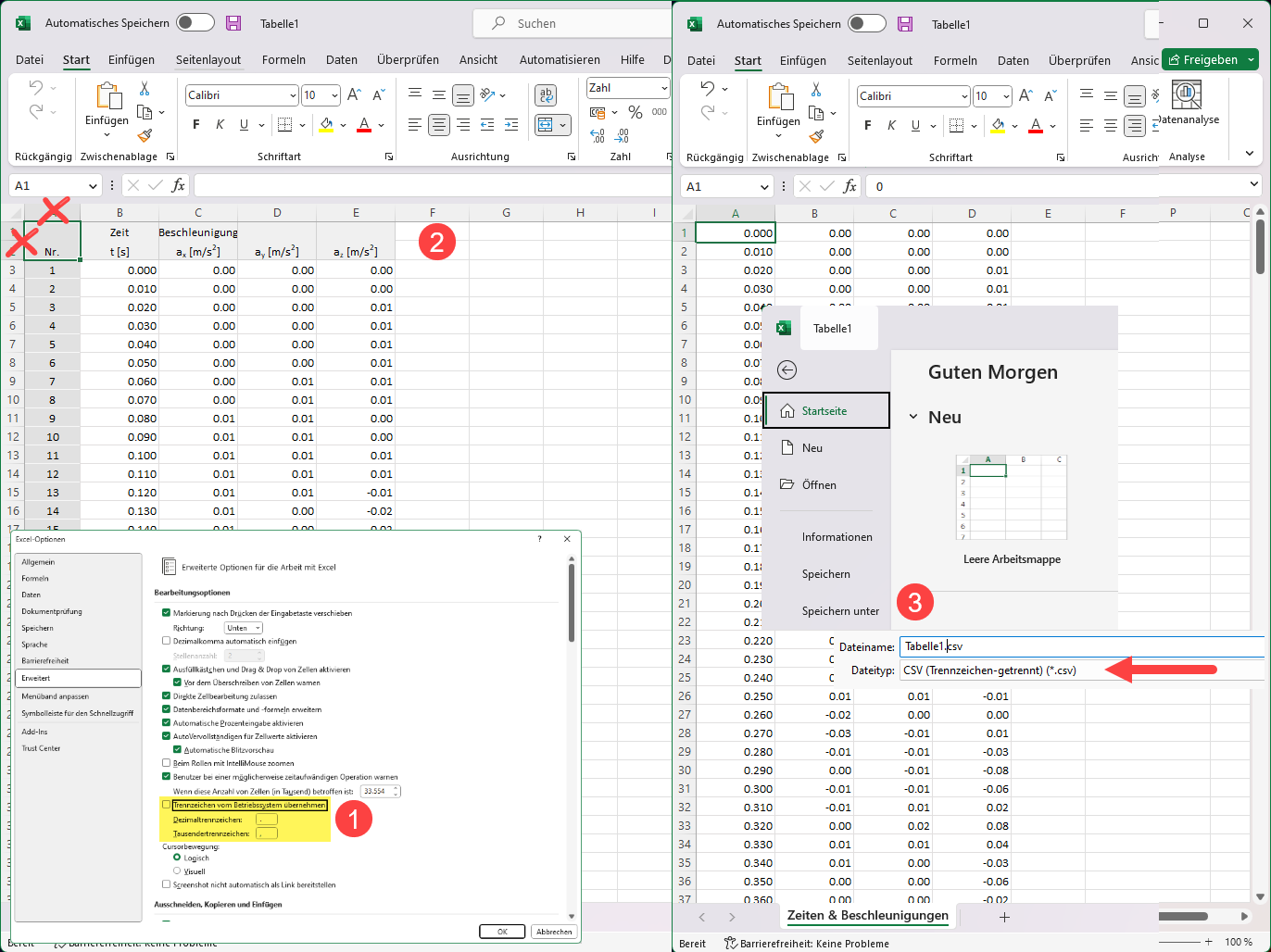Click Insert Function fx in left window
The height and width of the screenshot is (952, 1271).
click(178, 185)
